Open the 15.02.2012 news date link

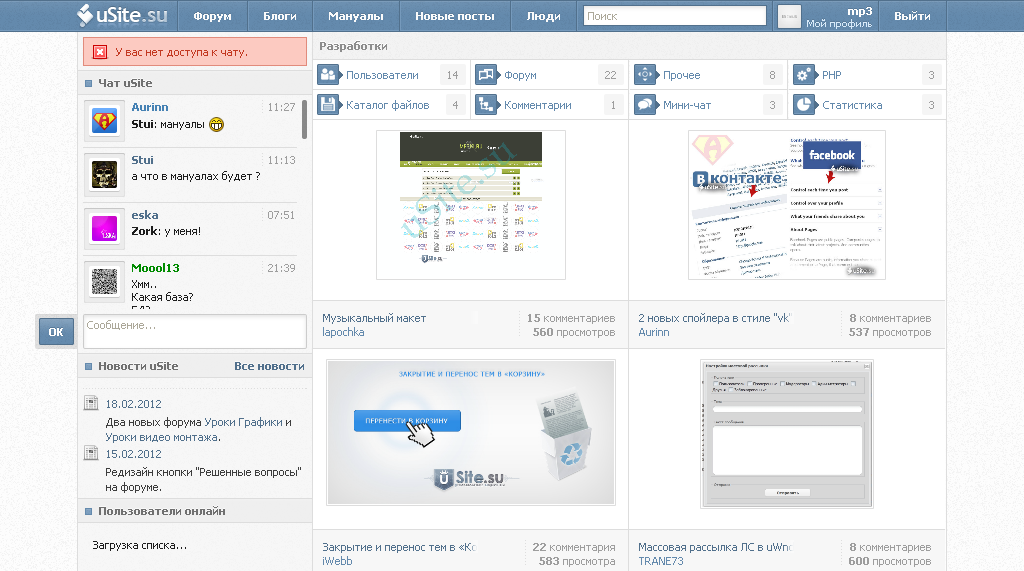pyautogui.click(x=133, y=453)
